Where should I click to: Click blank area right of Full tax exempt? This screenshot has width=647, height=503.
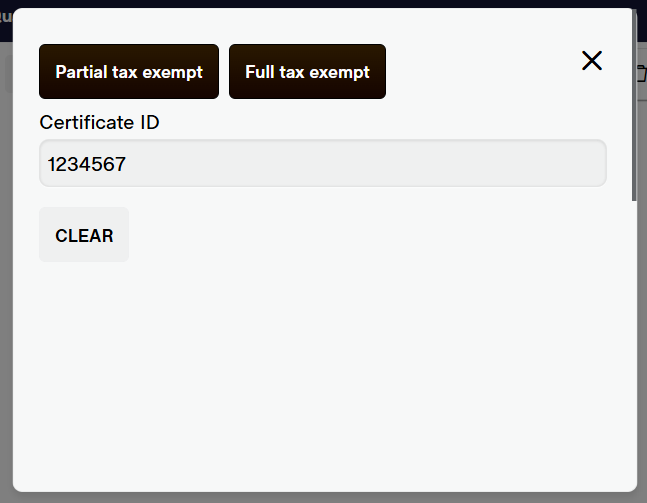pyautogui.click(x=483, y=71)
